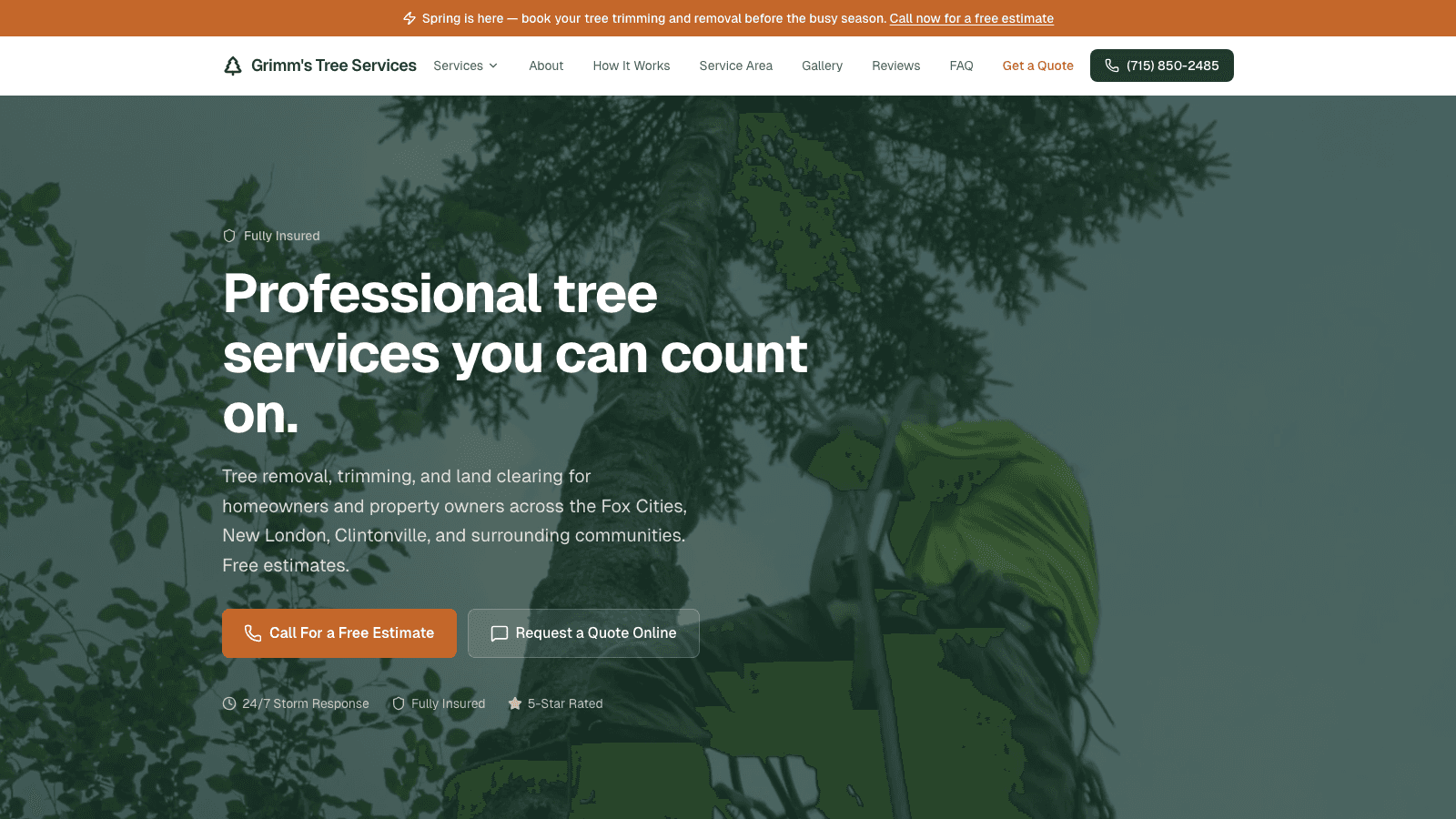This screenshot has width=1456, height=819.
Task: Click the Get a Quote link
Action: [1038, 66]
